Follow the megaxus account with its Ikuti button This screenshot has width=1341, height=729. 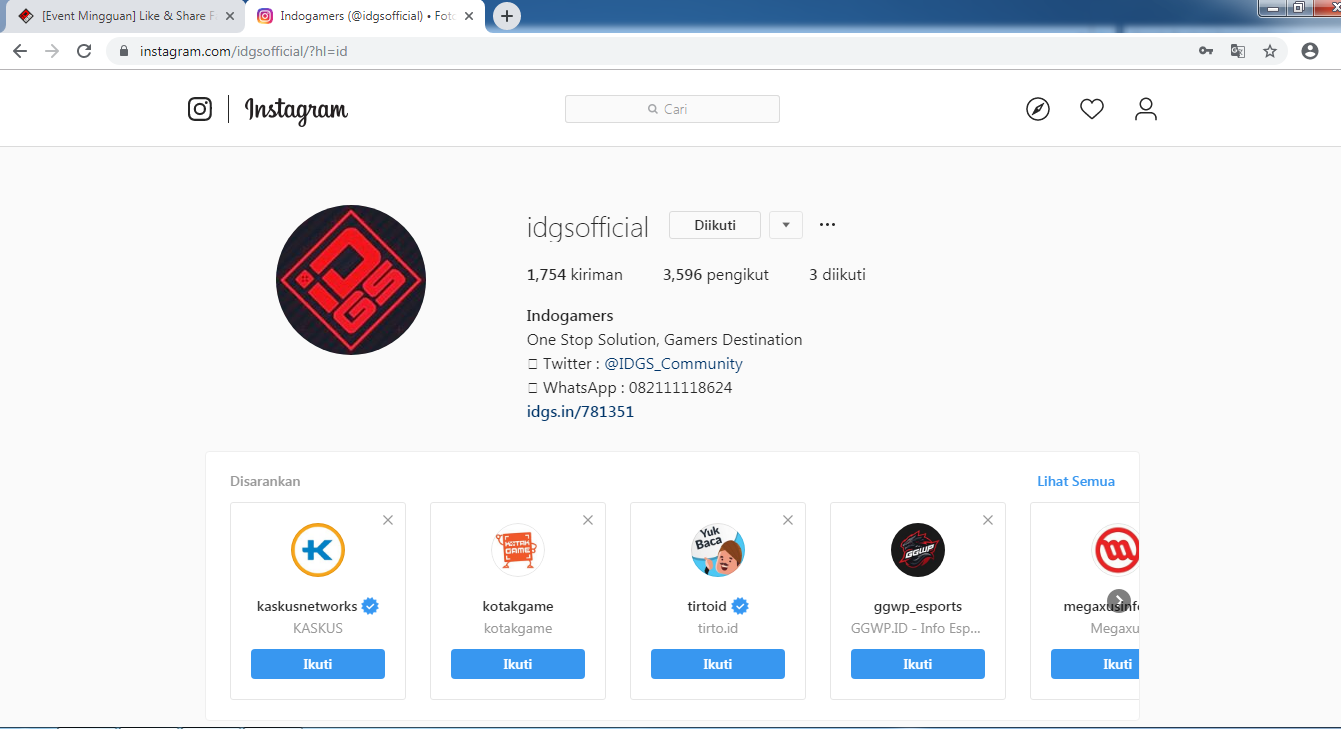pyautogui.click(x=1095, y=664)
